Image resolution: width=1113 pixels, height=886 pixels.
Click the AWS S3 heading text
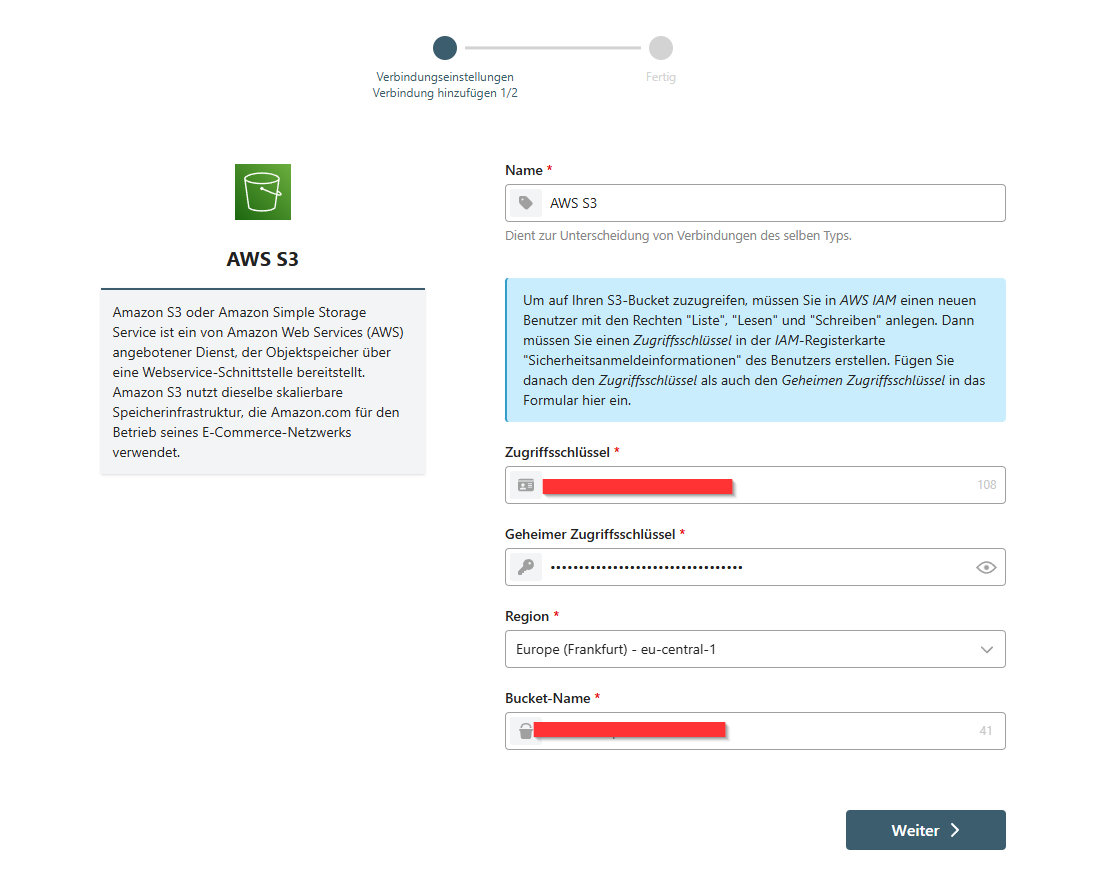point(263,259)
